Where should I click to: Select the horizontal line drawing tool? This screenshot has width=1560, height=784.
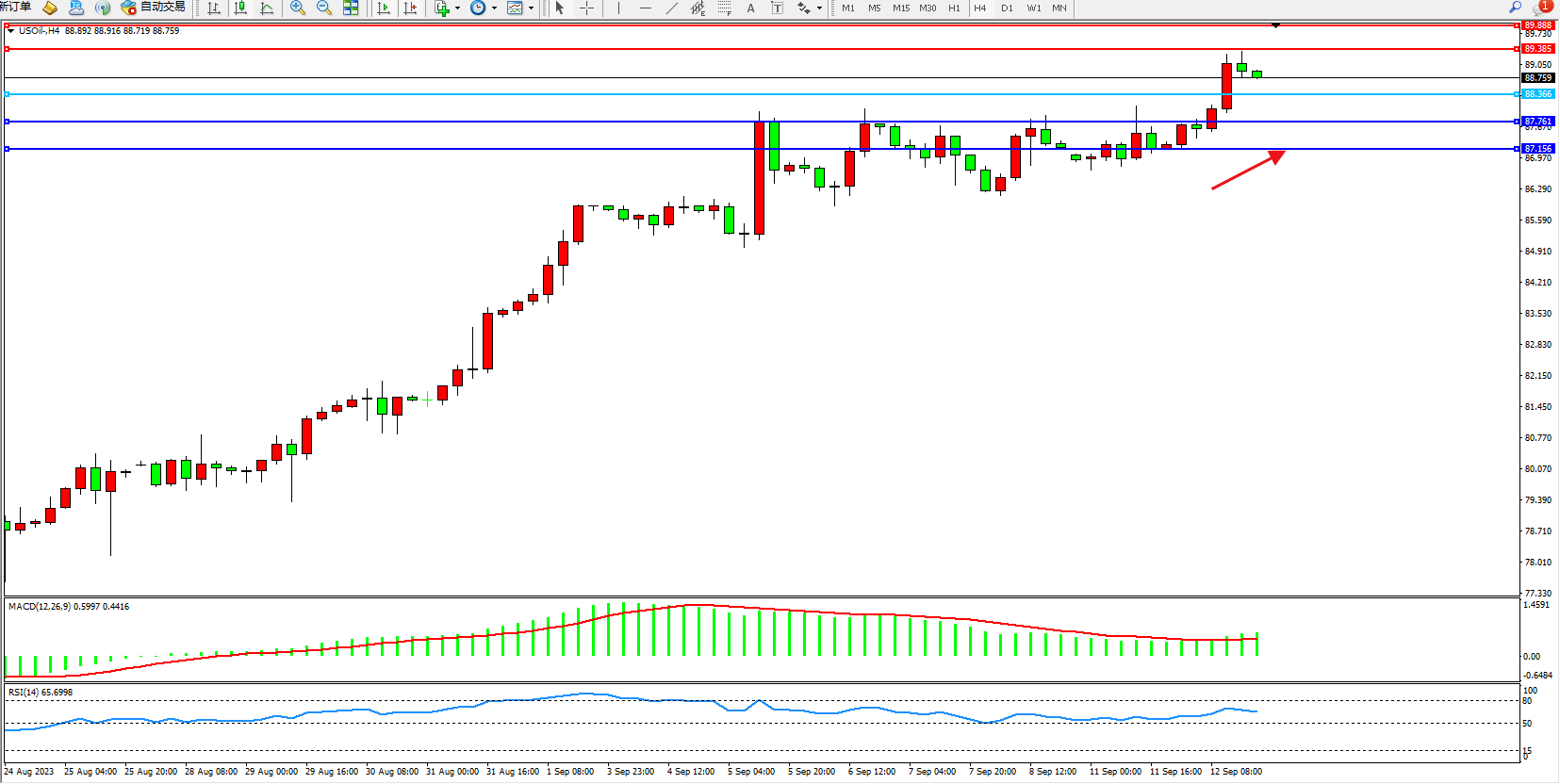(646, 8)
